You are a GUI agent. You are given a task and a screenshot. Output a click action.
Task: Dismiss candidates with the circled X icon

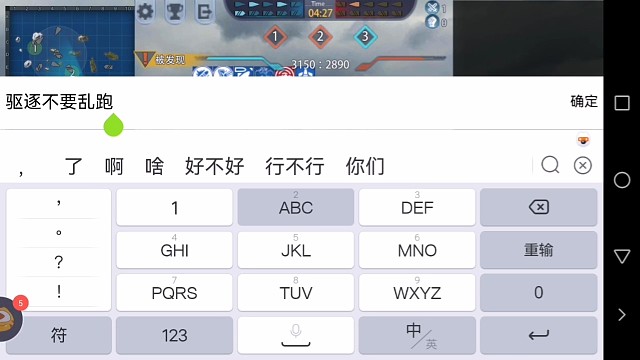coord(582,166)
